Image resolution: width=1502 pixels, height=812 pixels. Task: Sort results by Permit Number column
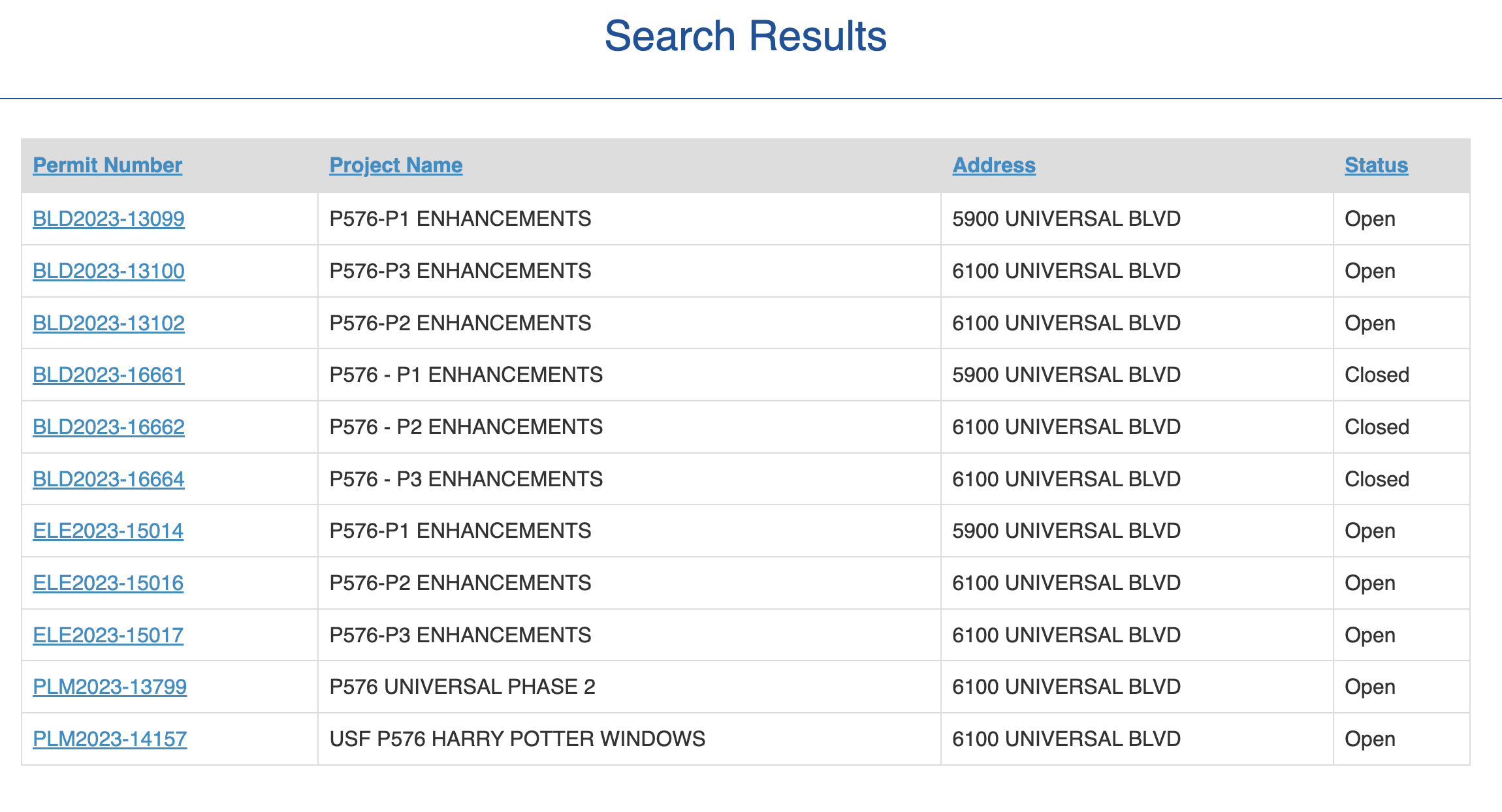coord(107,165)
